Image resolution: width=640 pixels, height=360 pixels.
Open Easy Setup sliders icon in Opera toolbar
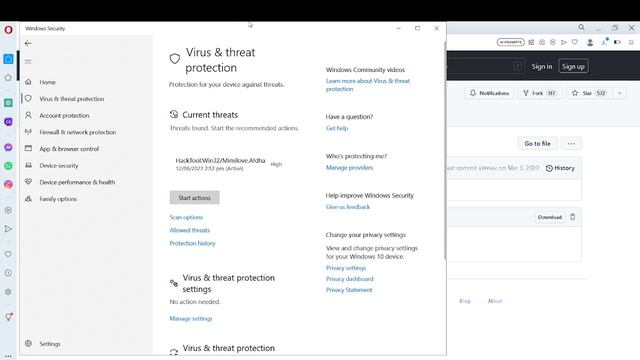(x=631, y=42)
